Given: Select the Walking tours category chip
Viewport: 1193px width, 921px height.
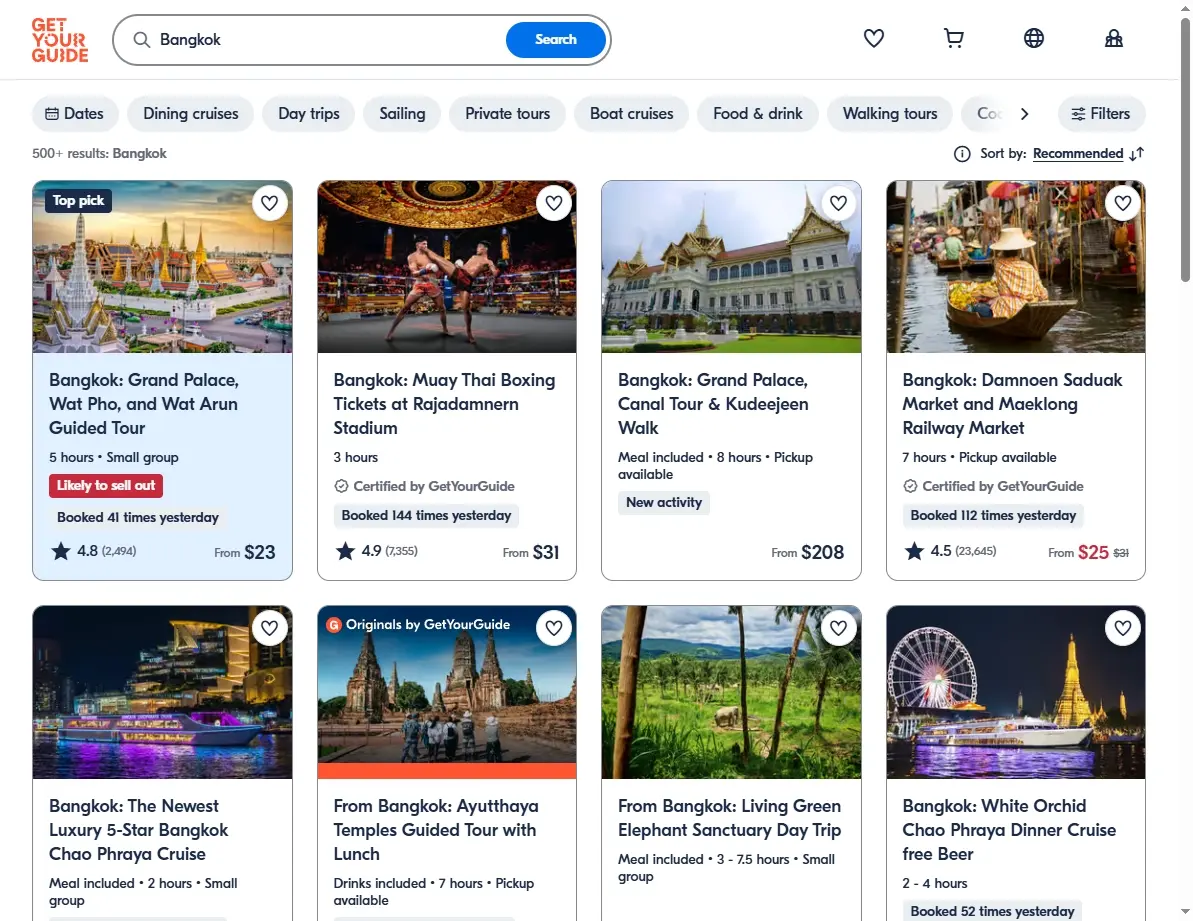Looking at the screenshot, I should [889, 114].
